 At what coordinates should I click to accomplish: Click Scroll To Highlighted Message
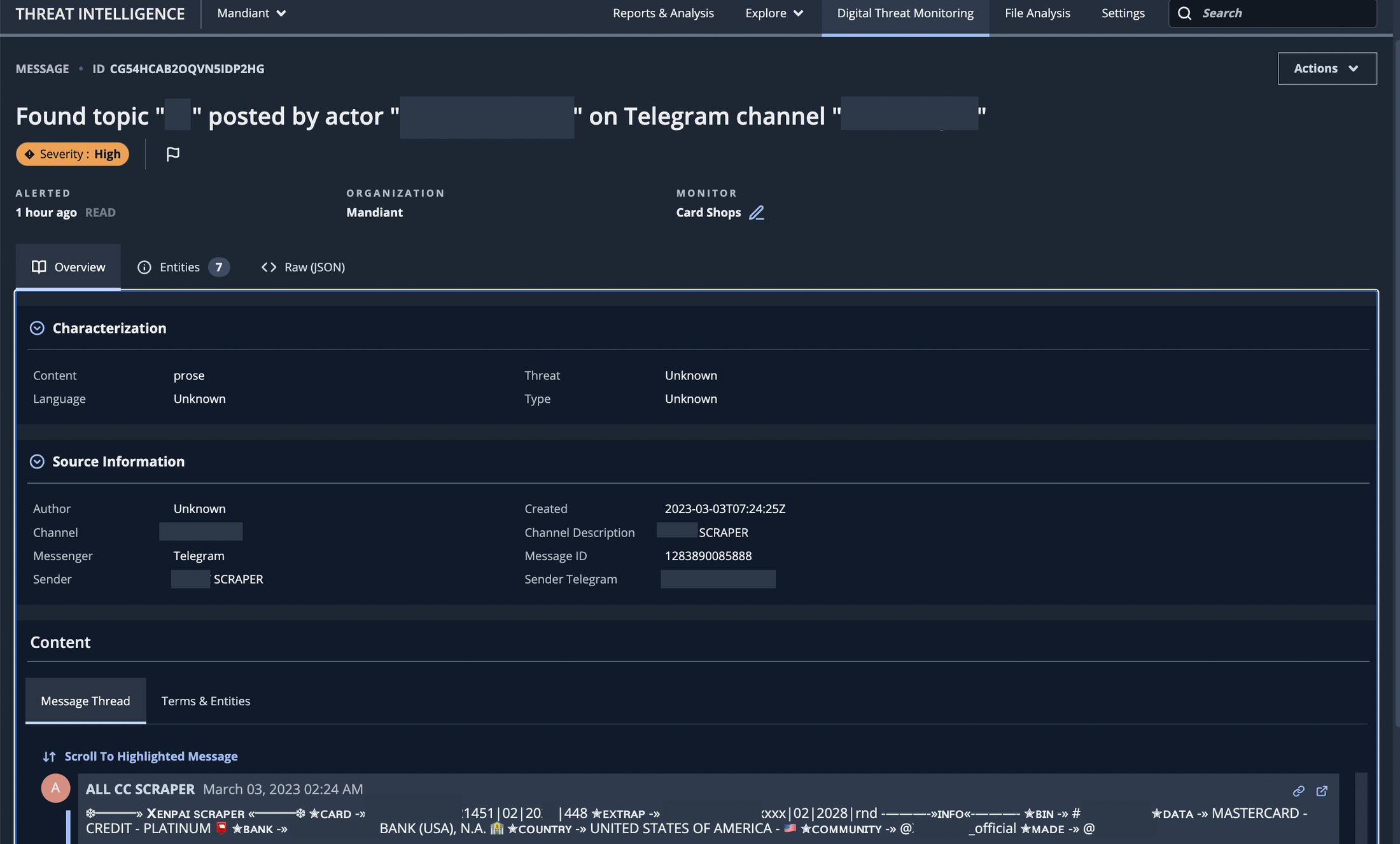click(x=150, y=756)
